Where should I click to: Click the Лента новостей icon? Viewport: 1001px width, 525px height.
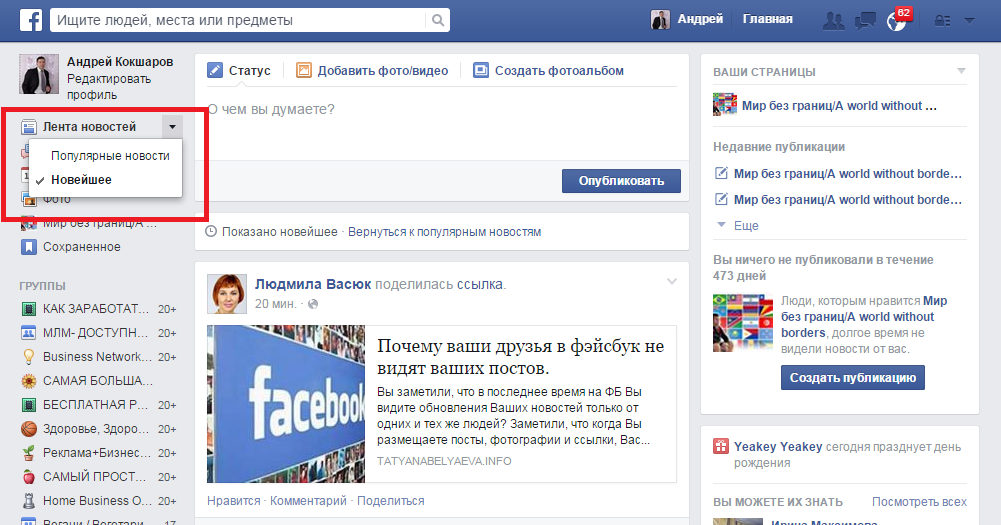click(29, 127)
